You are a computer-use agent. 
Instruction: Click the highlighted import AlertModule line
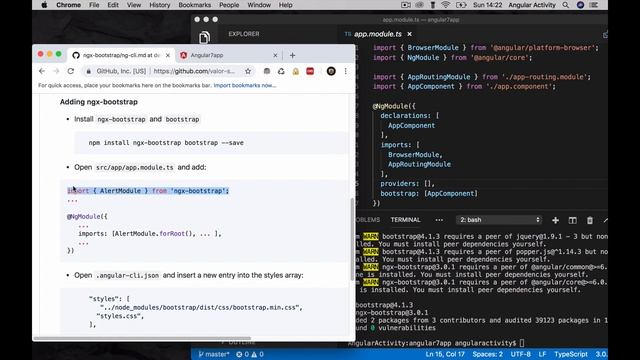point(148,191)
